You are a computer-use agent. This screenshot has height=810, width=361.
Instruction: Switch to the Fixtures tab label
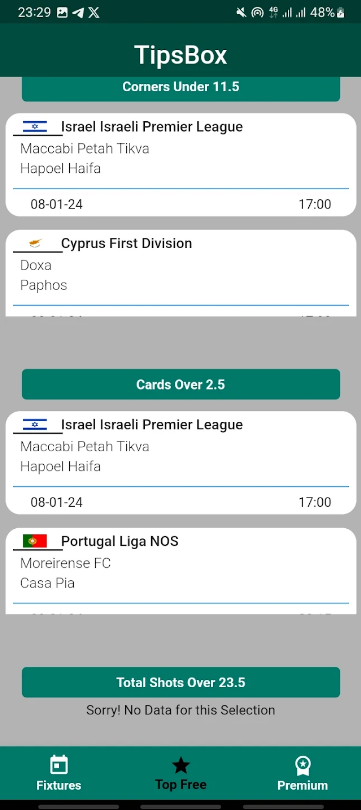point(59,785)
